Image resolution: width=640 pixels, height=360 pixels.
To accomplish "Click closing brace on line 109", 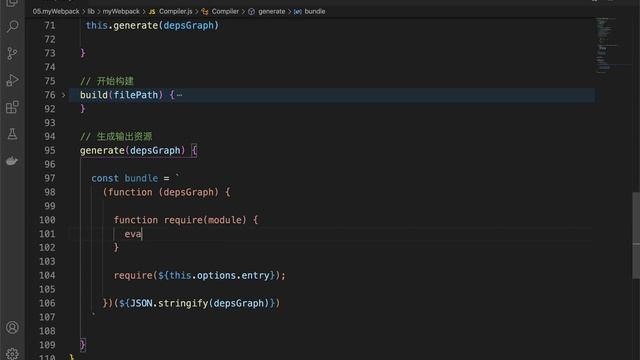I will [x=83, y=345].
